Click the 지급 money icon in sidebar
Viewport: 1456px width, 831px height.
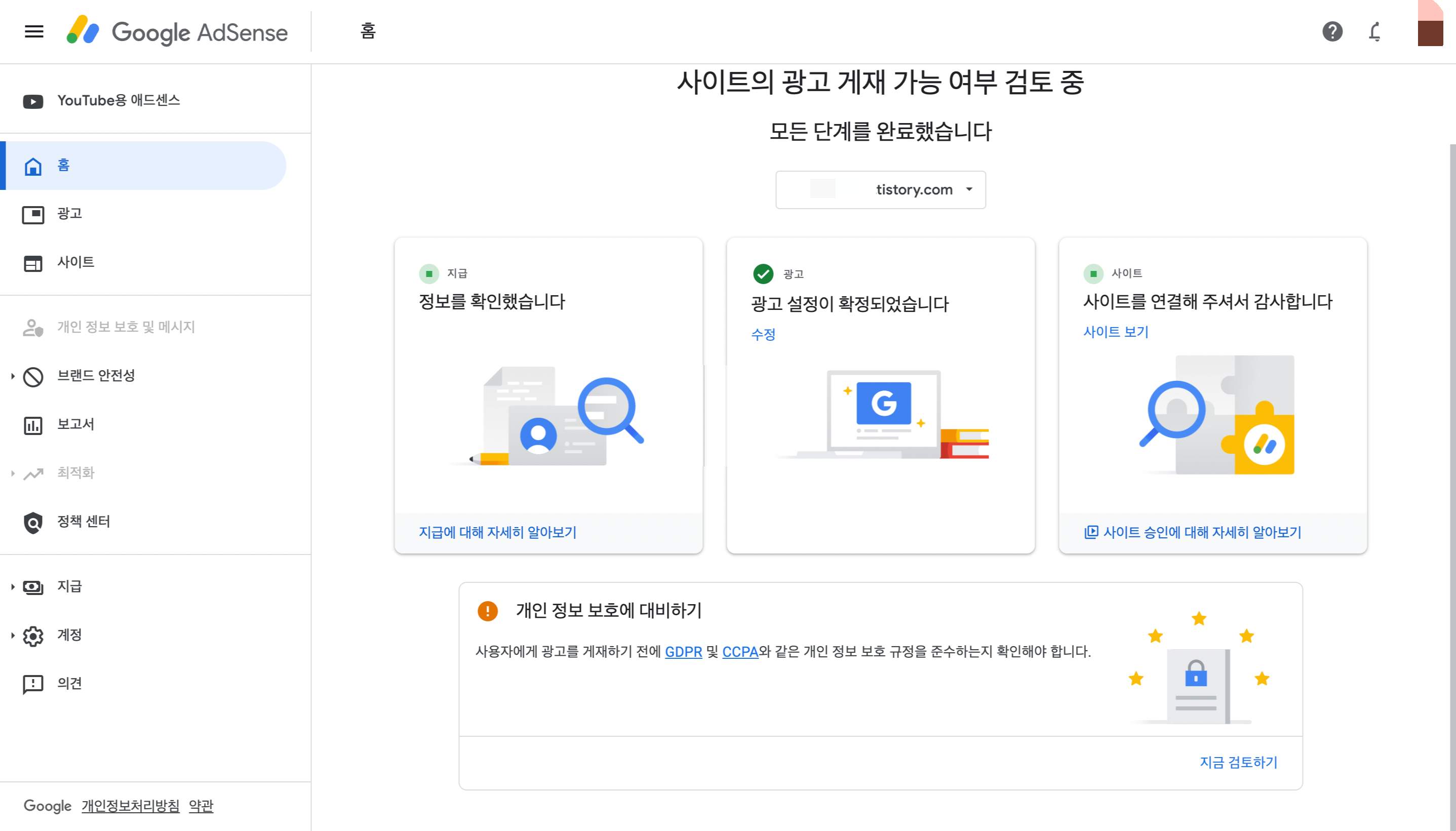pyautogui.click(x=33, y=587)
